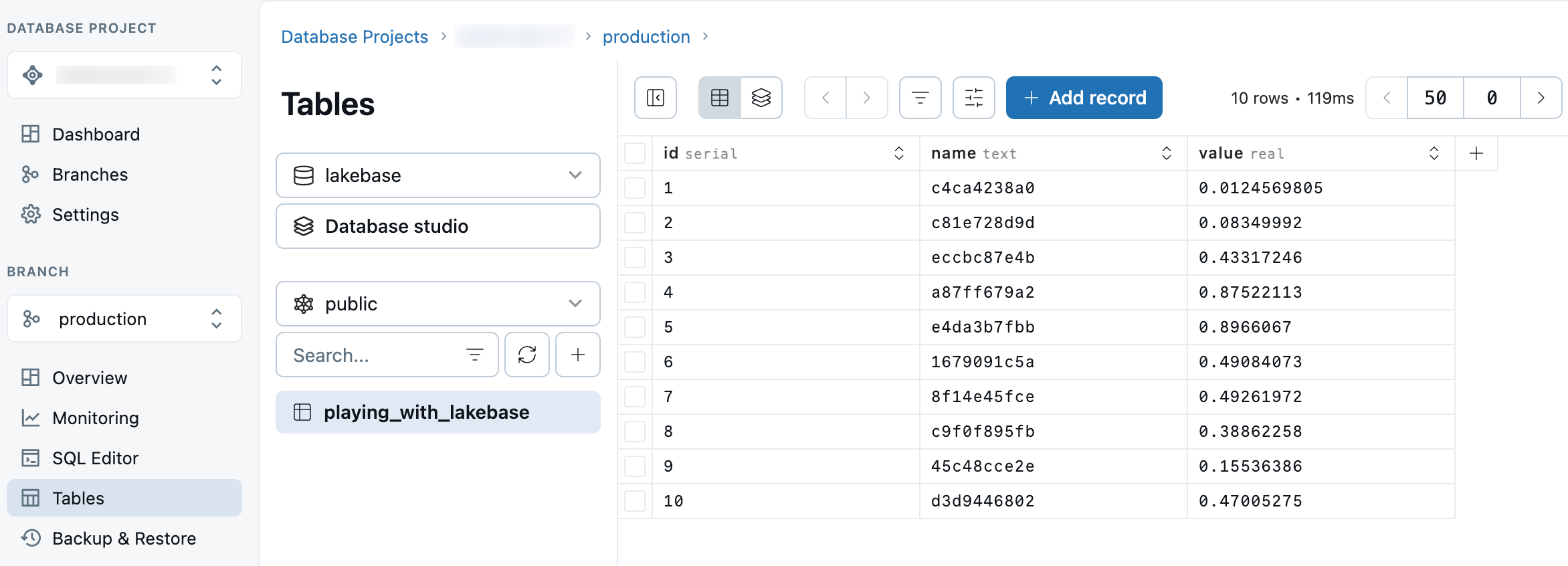Open the public schema dropdown
The width and height of the screenshot is (1568, 566).
point(438,304)
